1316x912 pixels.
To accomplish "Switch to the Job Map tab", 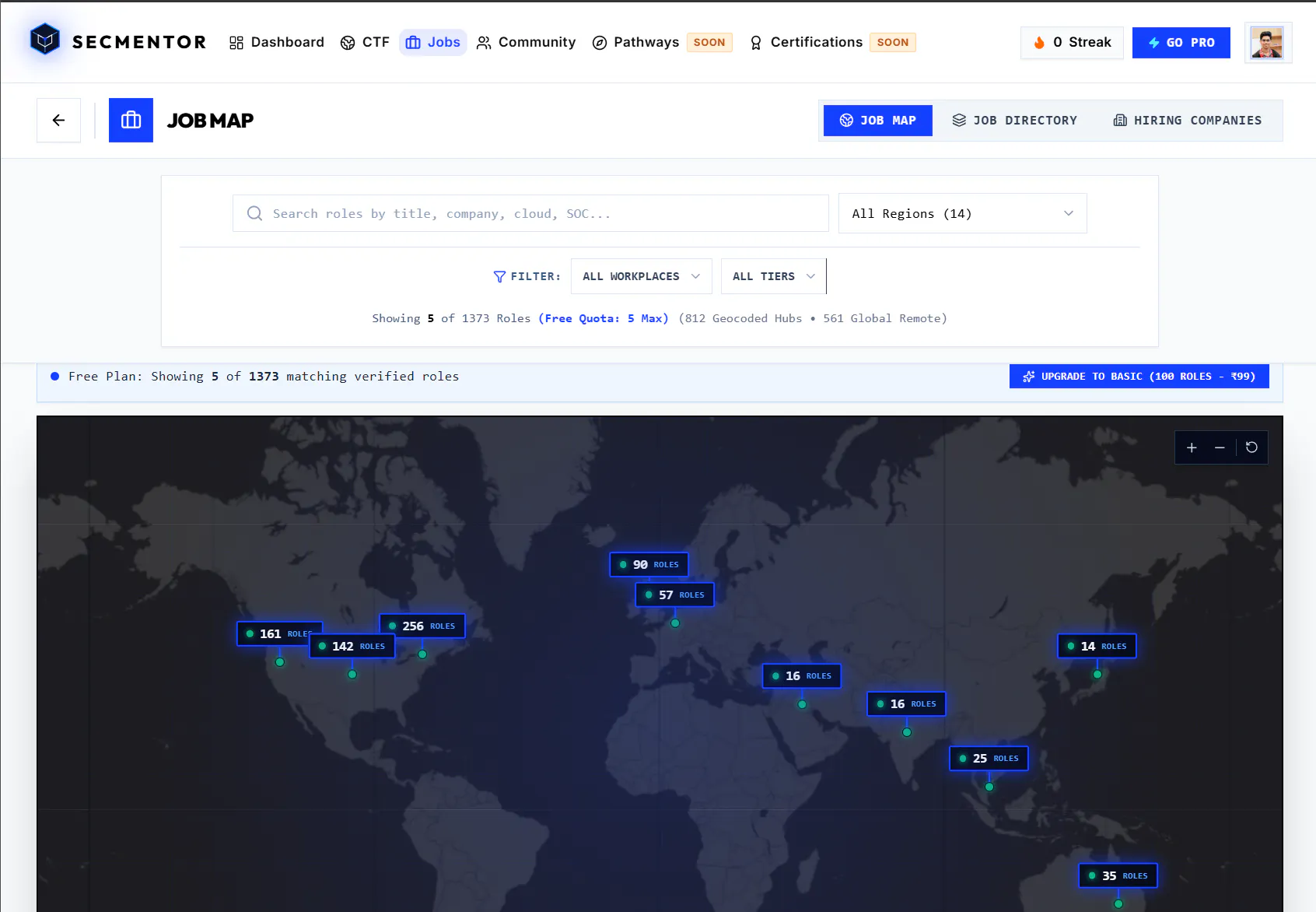I will coord(877,121).
